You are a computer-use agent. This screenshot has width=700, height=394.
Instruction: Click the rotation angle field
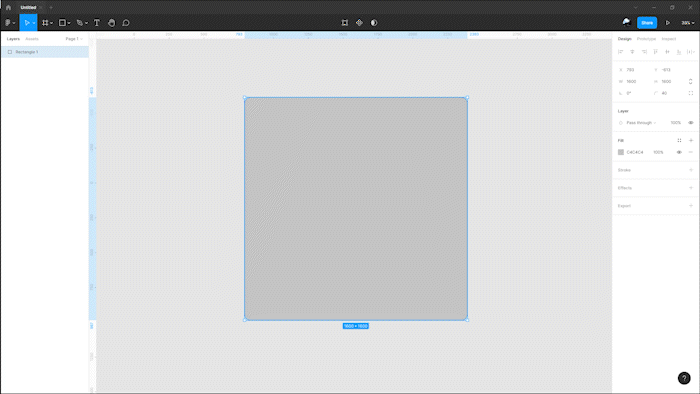point(634,93)
